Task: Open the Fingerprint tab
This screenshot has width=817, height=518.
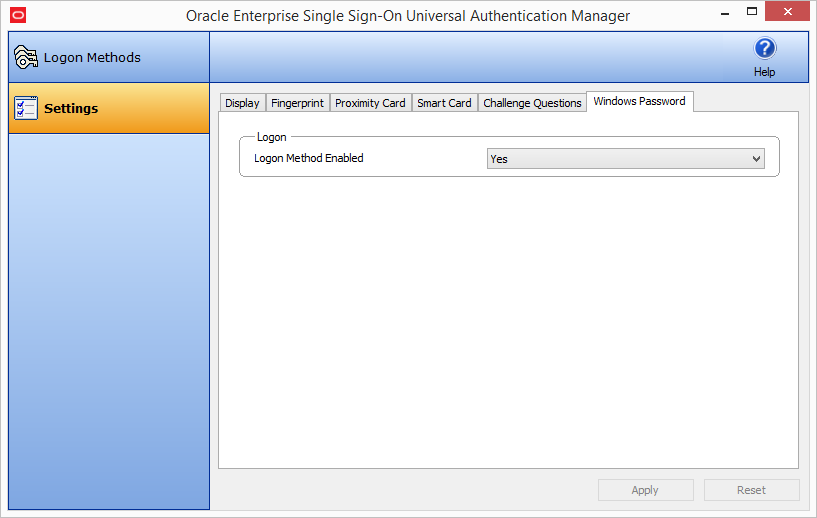Action: tap(298, 103)
